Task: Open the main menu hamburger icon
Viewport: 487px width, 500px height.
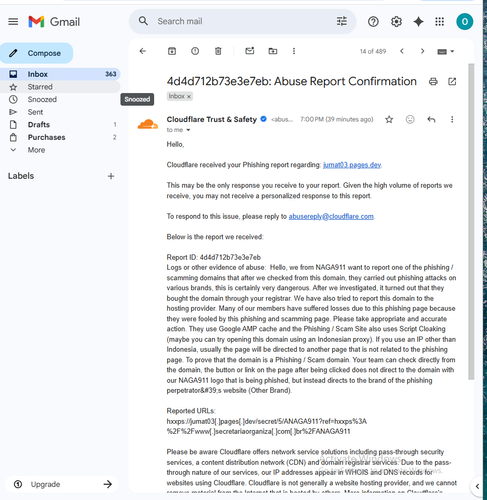Action: coord(13,22)
